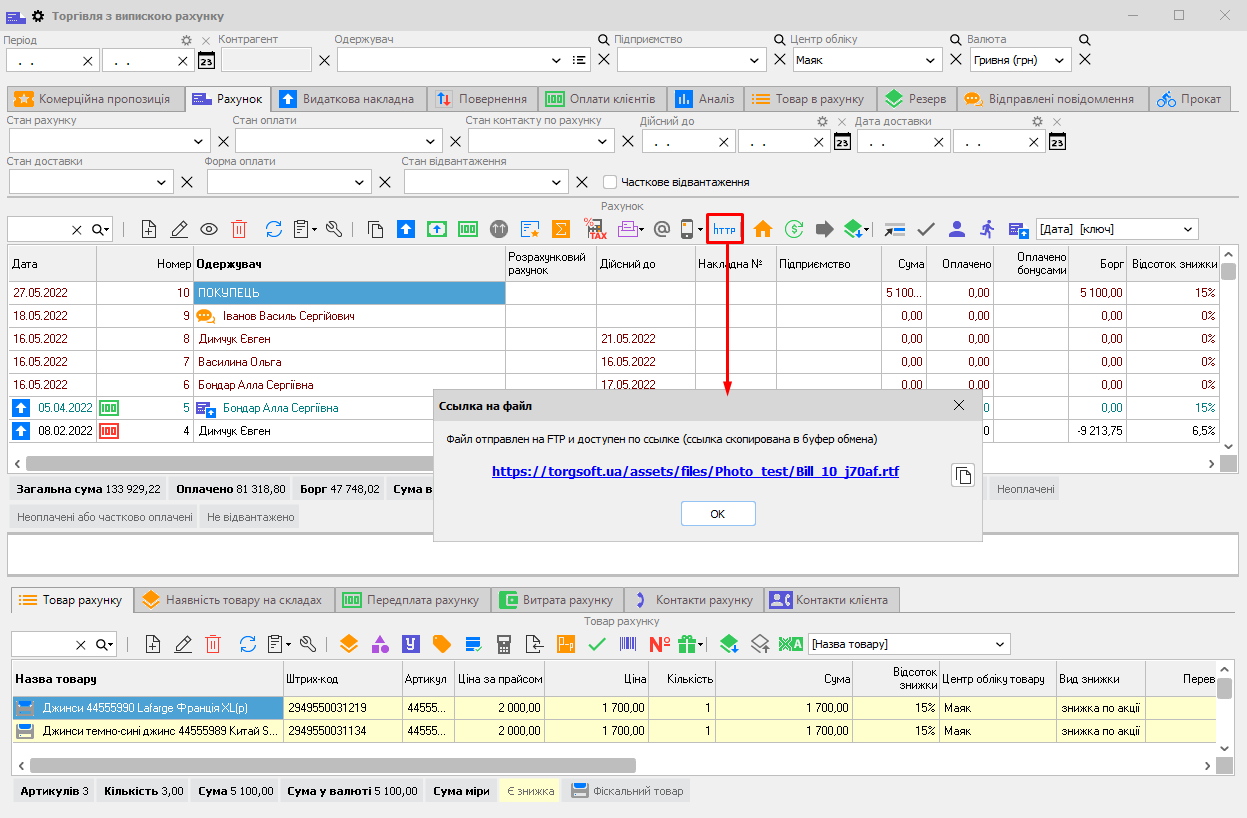Click the calculator icon in goods toolbar

504,644
